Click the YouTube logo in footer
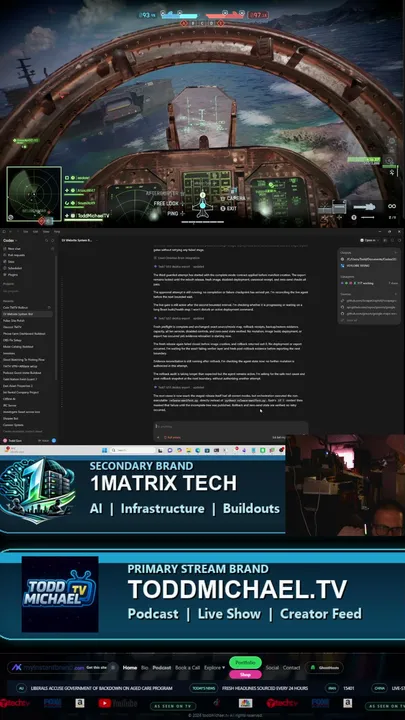The image size is (405, 720). coord(118,703)
